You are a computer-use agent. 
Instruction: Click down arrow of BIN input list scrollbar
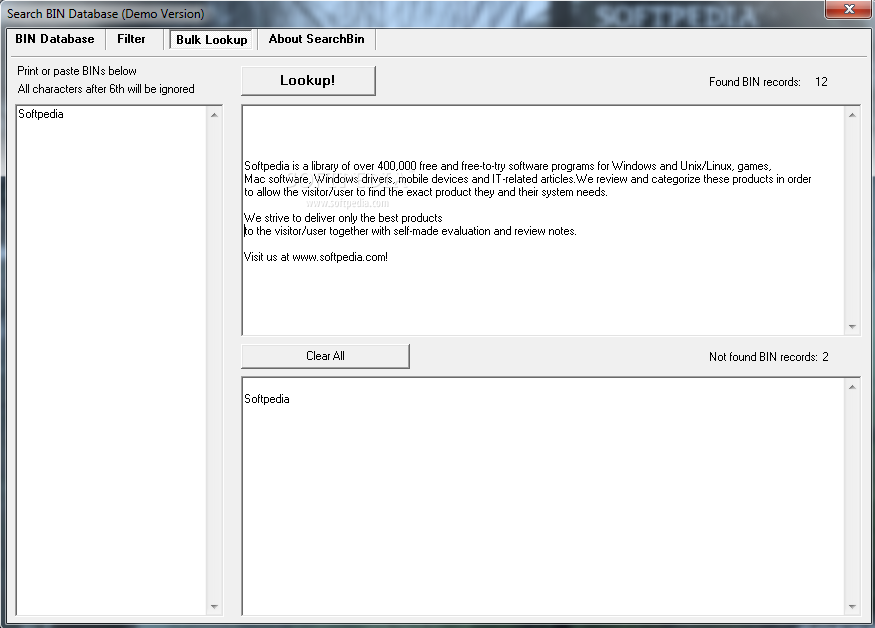click(214, 606)
